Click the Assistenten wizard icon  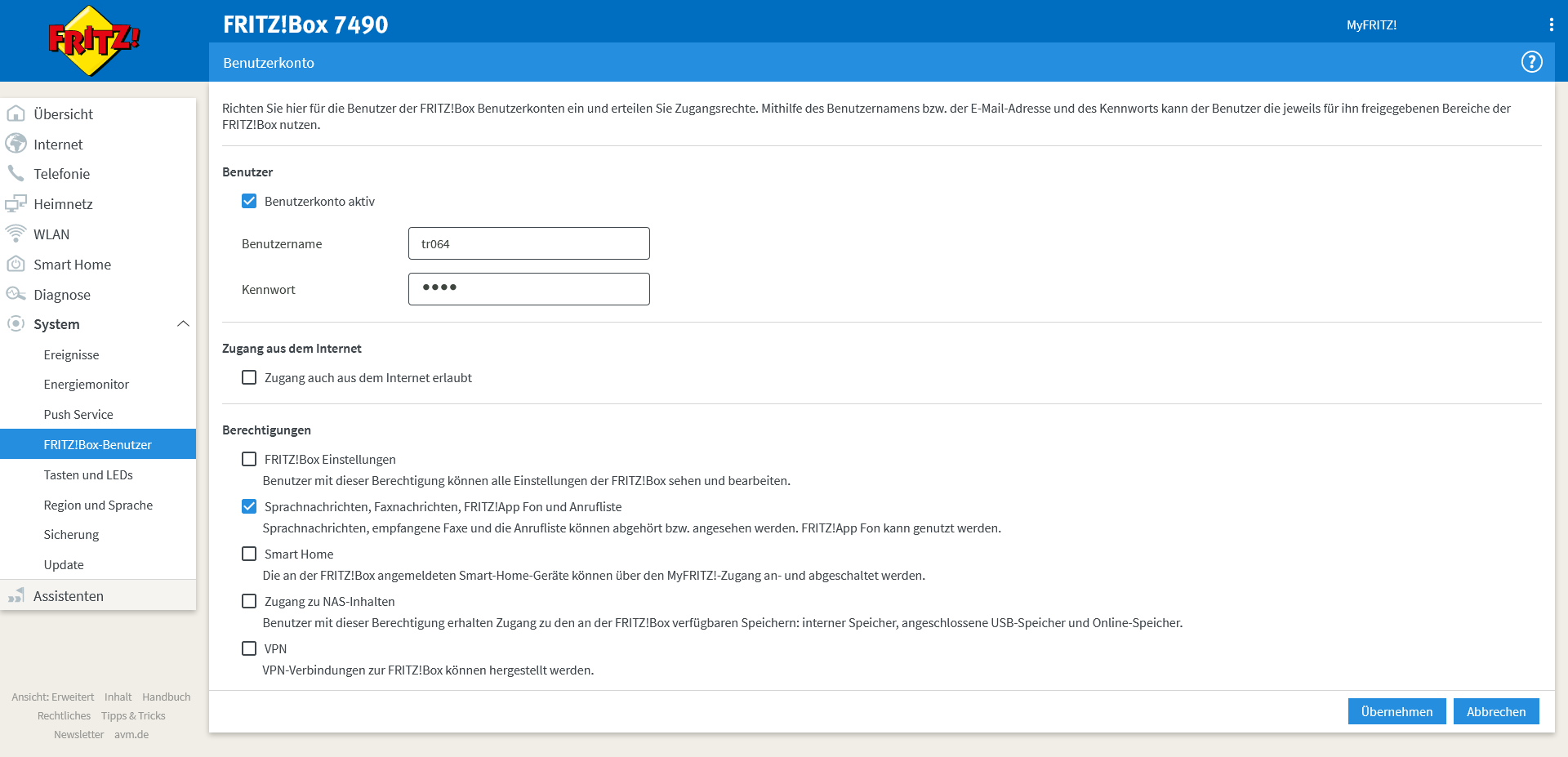[x=16, y=595]
